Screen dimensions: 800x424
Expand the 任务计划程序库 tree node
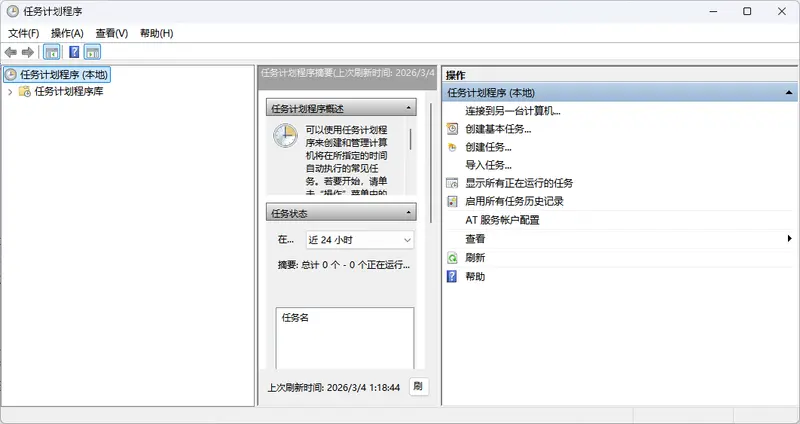pyautogui.click(x=10, y=92)
